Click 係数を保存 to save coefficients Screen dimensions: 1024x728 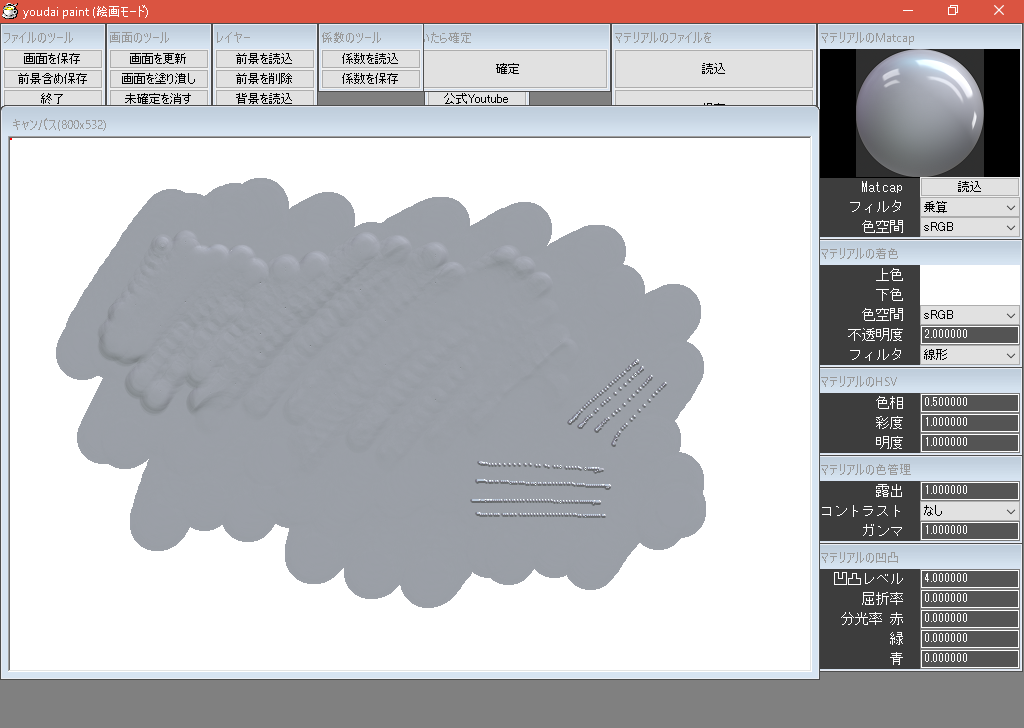(368, 78)
